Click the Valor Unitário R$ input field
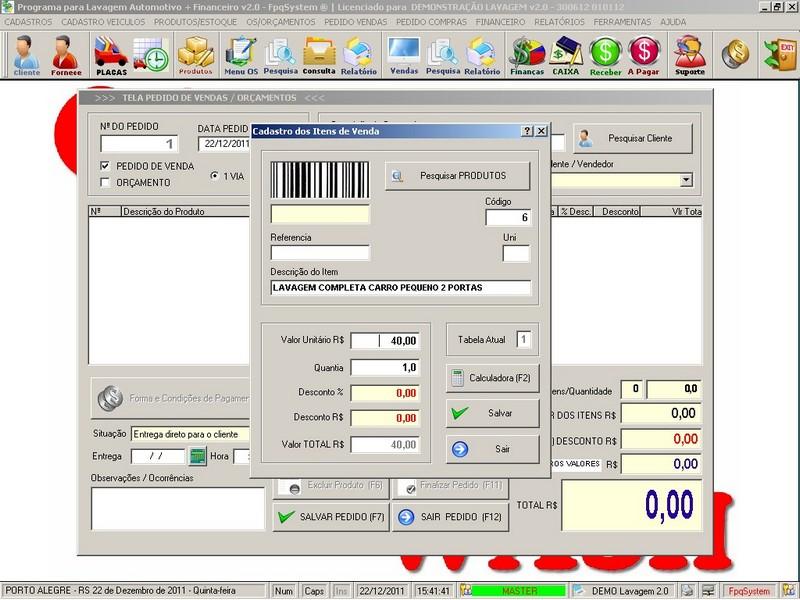This screenshot has height=600, width=800. [x=385, y=341]
